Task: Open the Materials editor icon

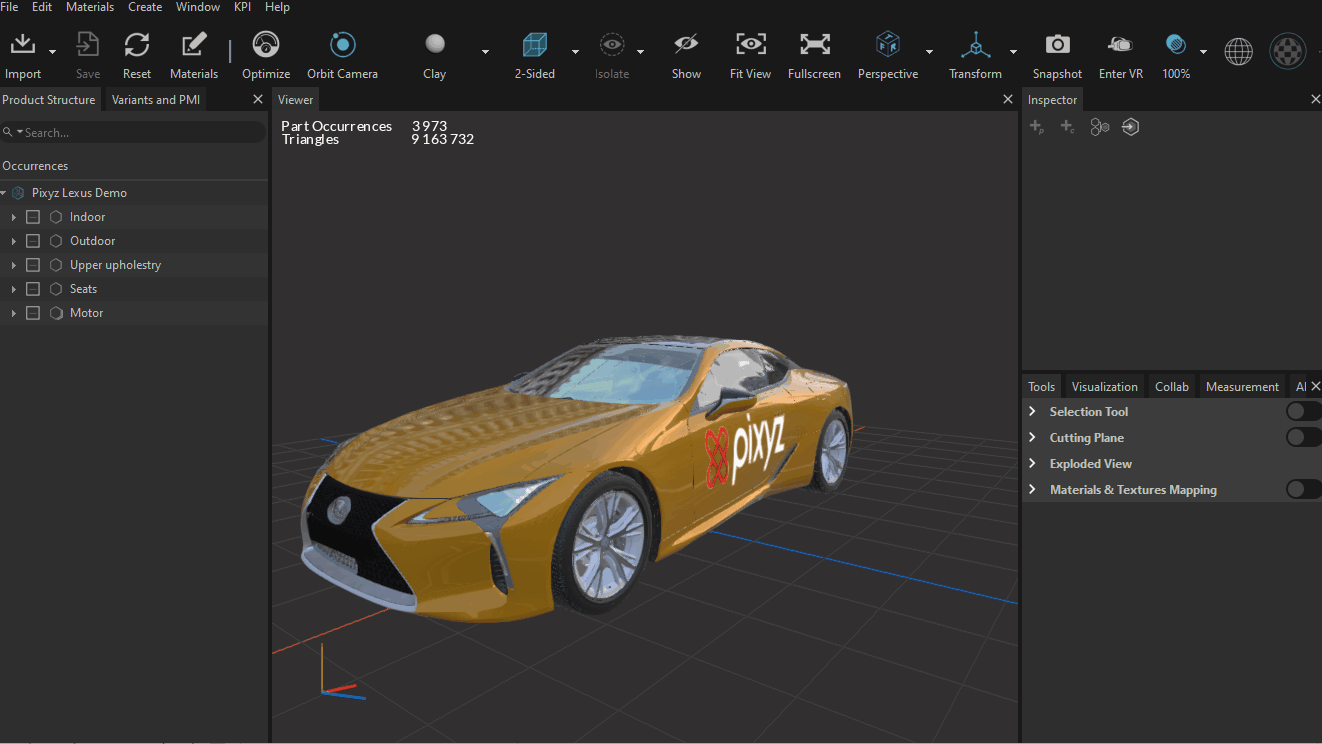Action: [x=194, y=45]
